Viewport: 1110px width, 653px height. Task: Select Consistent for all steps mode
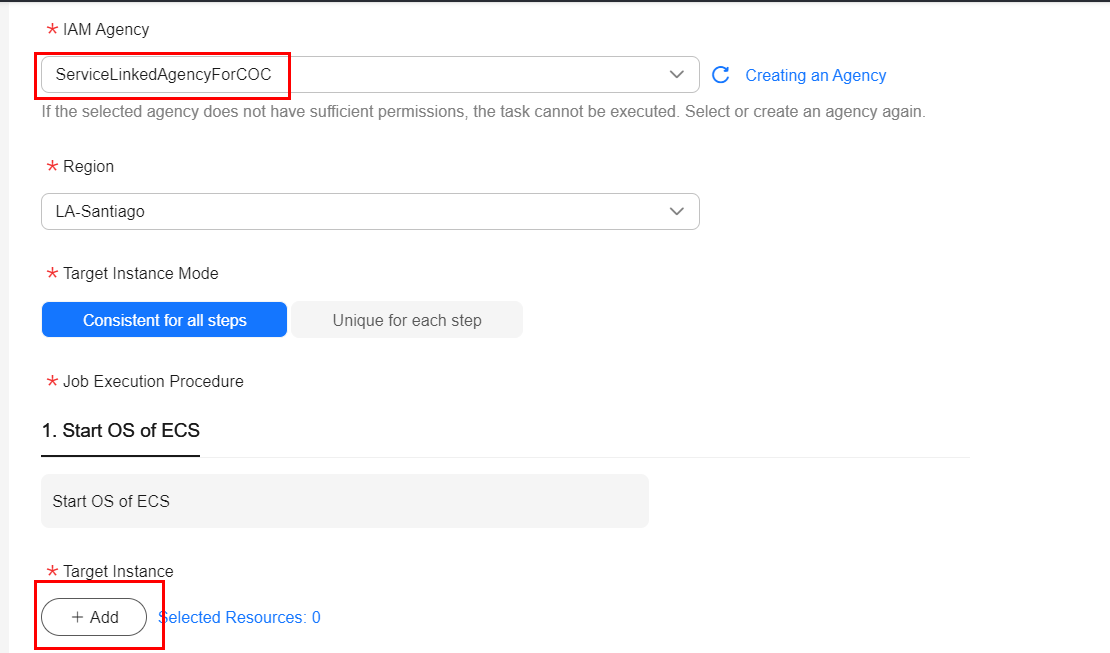pyautogui.click(x=164, y=320)
